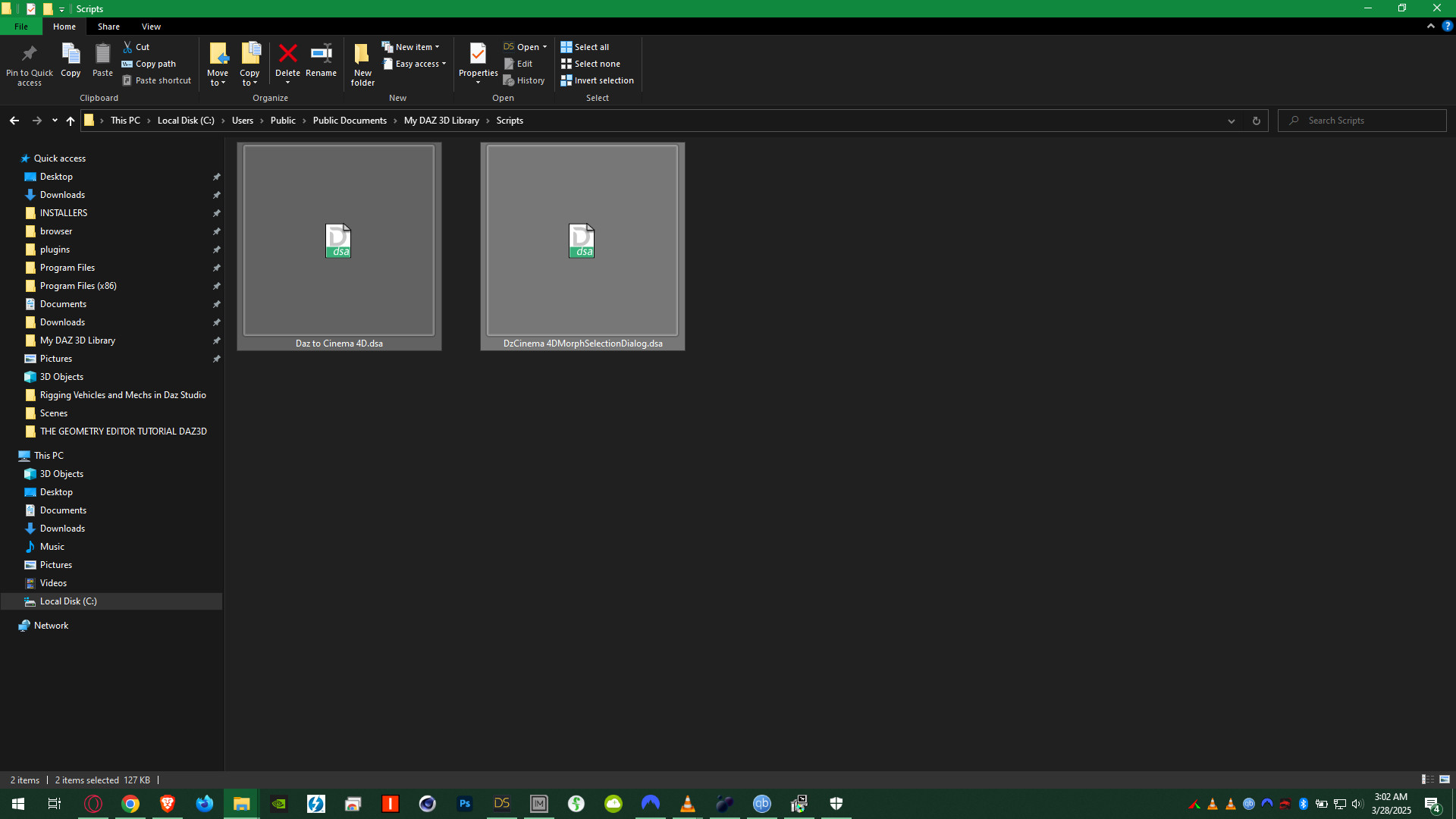Image resolution: width=1456 pixels, height=819 pixels.
Task: Click the Windows Start button
Action: click(18, 804)
